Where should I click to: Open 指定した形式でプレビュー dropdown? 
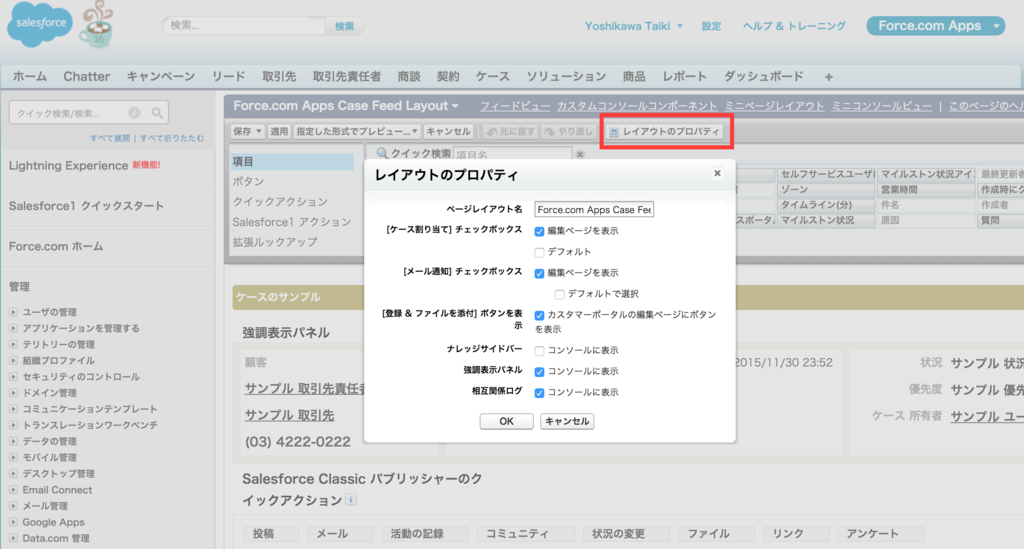pos(357,131)
